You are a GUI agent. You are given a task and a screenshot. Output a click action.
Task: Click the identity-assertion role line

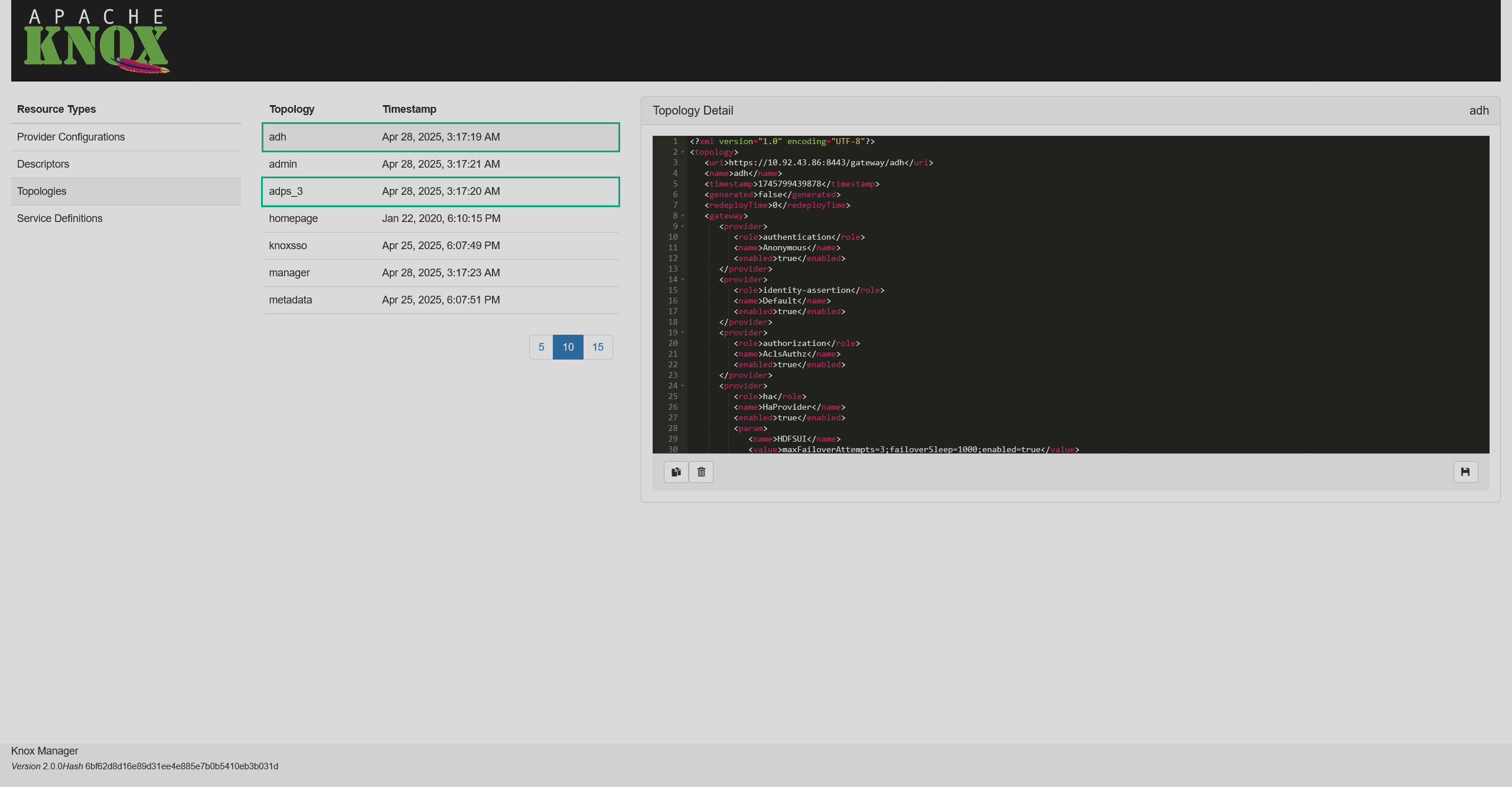click(x=809, y=290)
